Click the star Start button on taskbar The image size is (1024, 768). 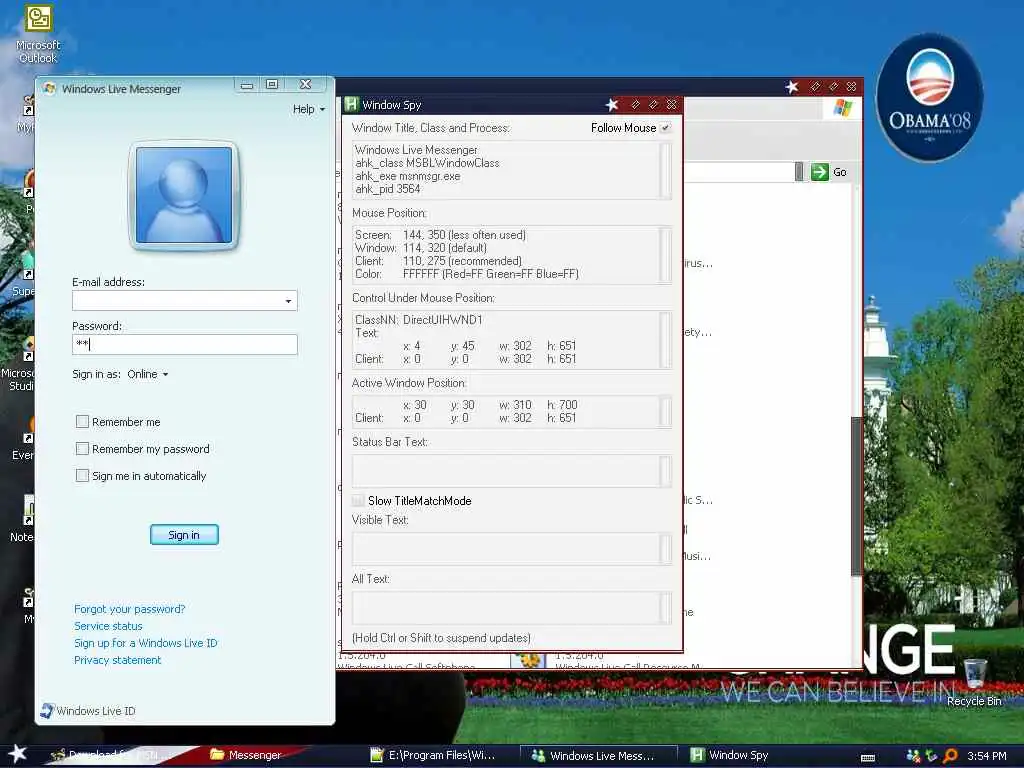tap(18, 754)
